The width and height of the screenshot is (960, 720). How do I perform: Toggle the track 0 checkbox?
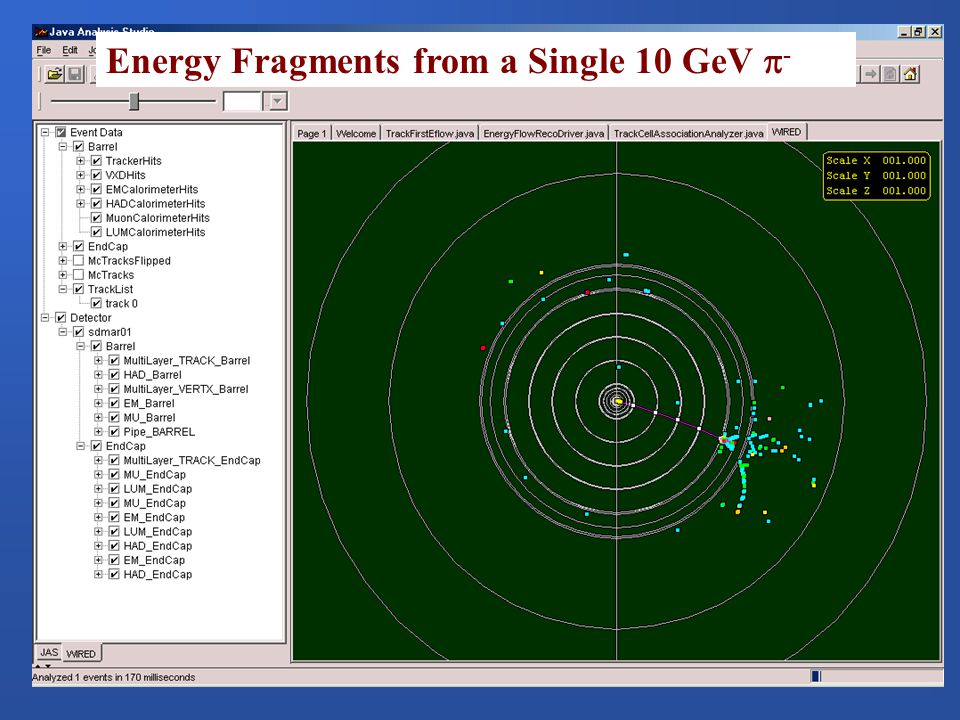96,303
